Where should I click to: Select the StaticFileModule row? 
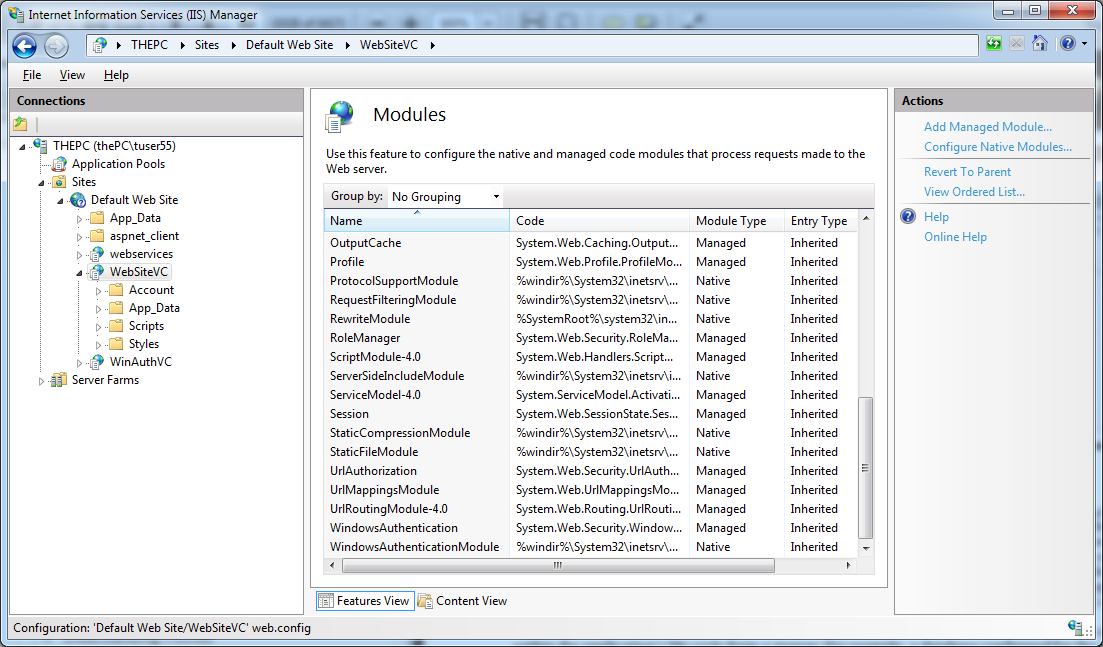point(591,451)
